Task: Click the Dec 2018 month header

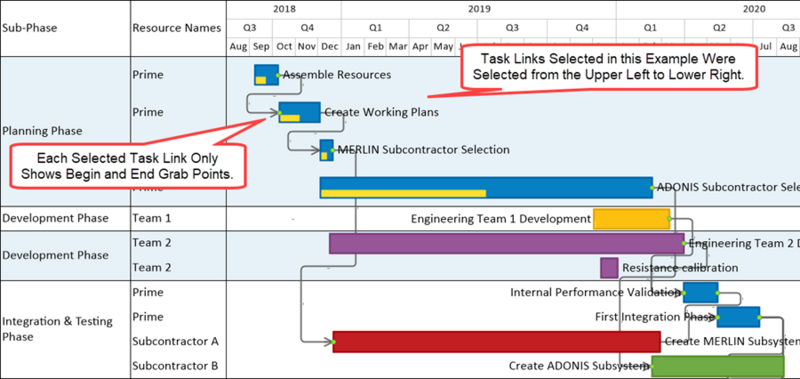Action: (x=330, y=46)
